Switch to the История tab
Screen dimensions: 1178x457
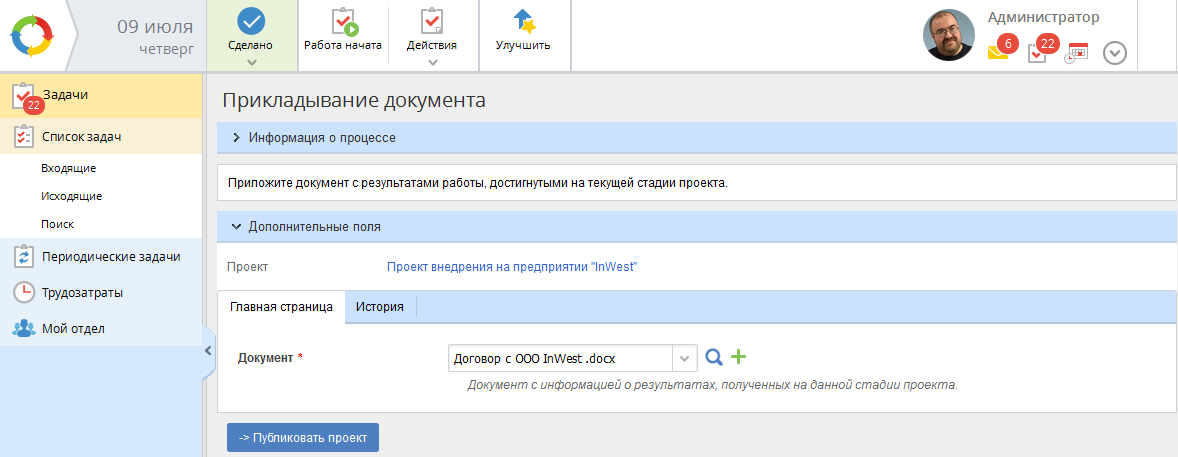380,307
